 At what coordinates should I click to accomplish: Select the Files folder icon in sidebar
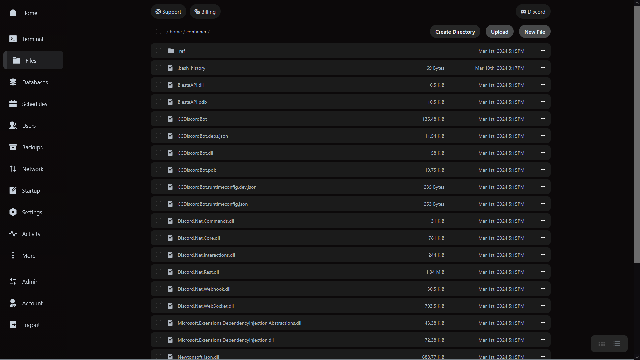(16, 60)
